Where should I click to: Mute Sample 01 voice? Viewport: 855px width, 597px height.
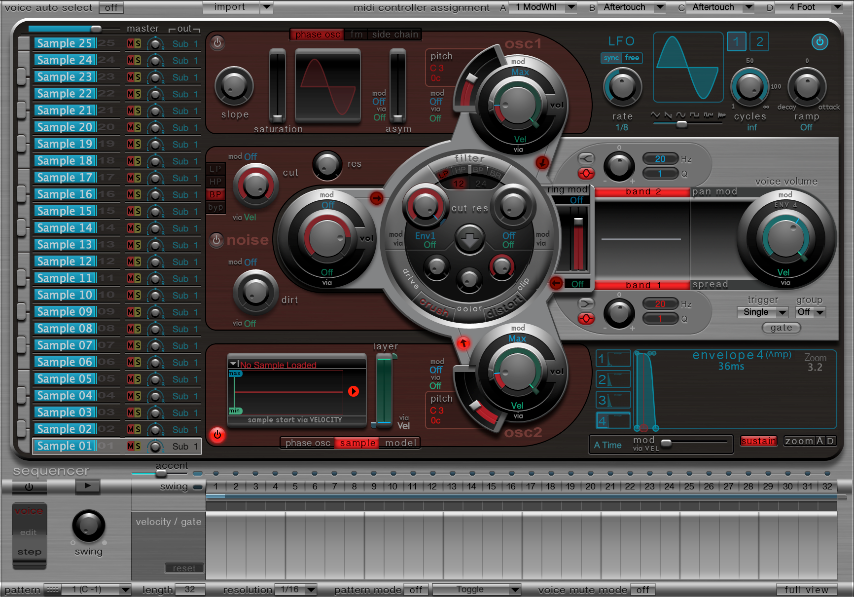(x=130, y=446)
